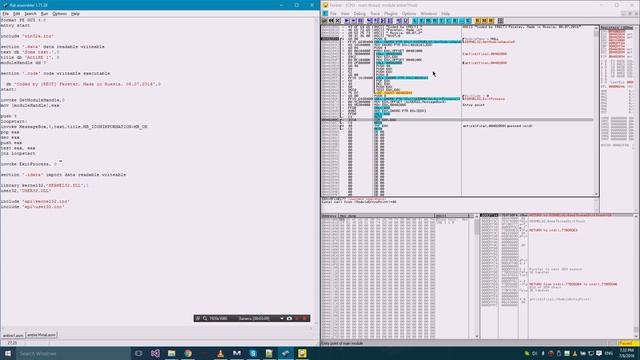Click the OllyDbg disassembly vertical scrollbar down arrow
Screen dimensions: 640x360
(596, 194)
